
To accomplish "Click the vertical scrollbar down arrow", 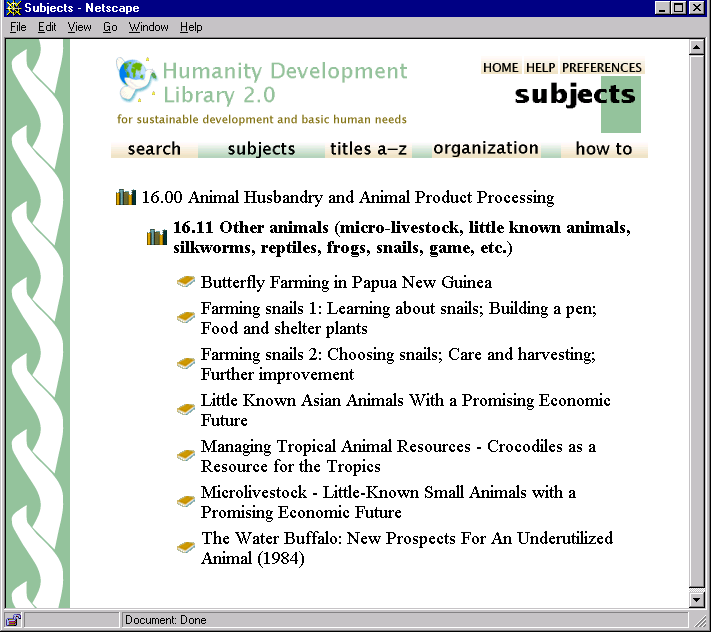I will pyautogui.click(x=698, y=599).
